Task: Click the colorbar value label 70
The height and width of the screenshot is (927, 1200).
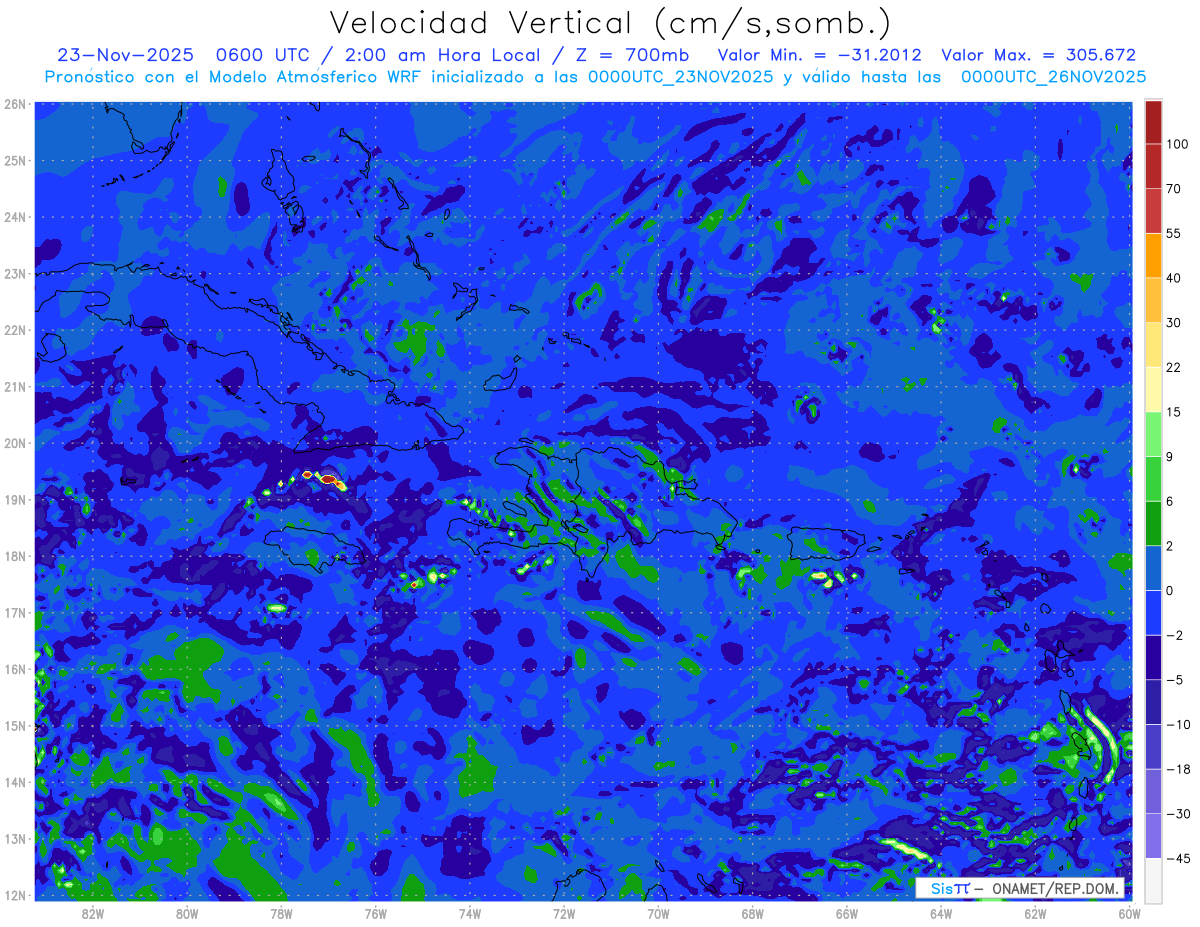Action: [1174, 188]
